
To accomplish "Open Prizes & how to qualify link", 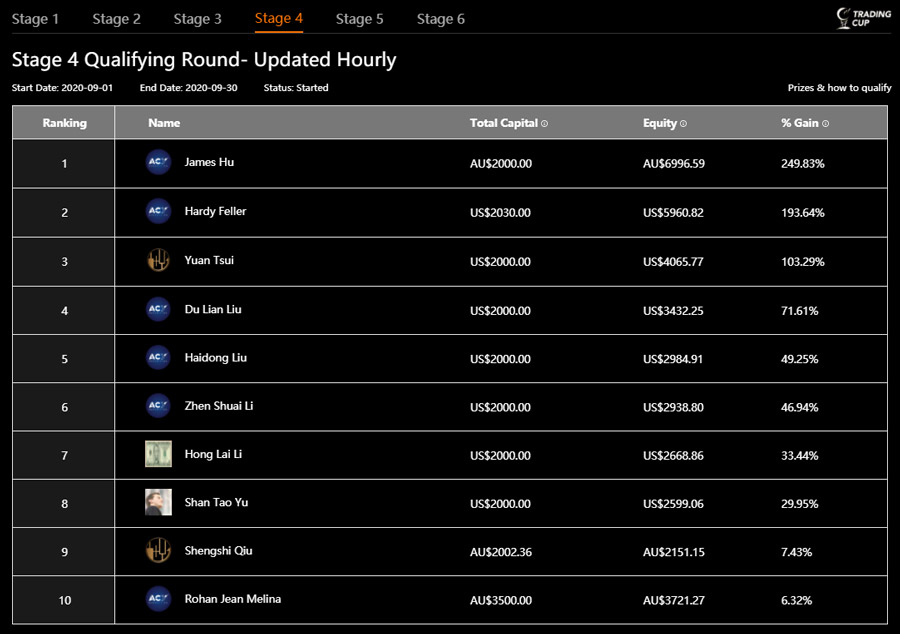I will tap(839, 88).
